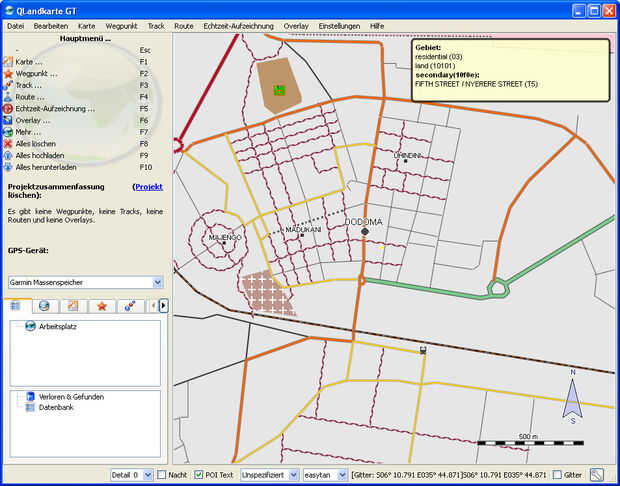
Task: Toggle the Gitter grid checkbox
Action: 557,475
